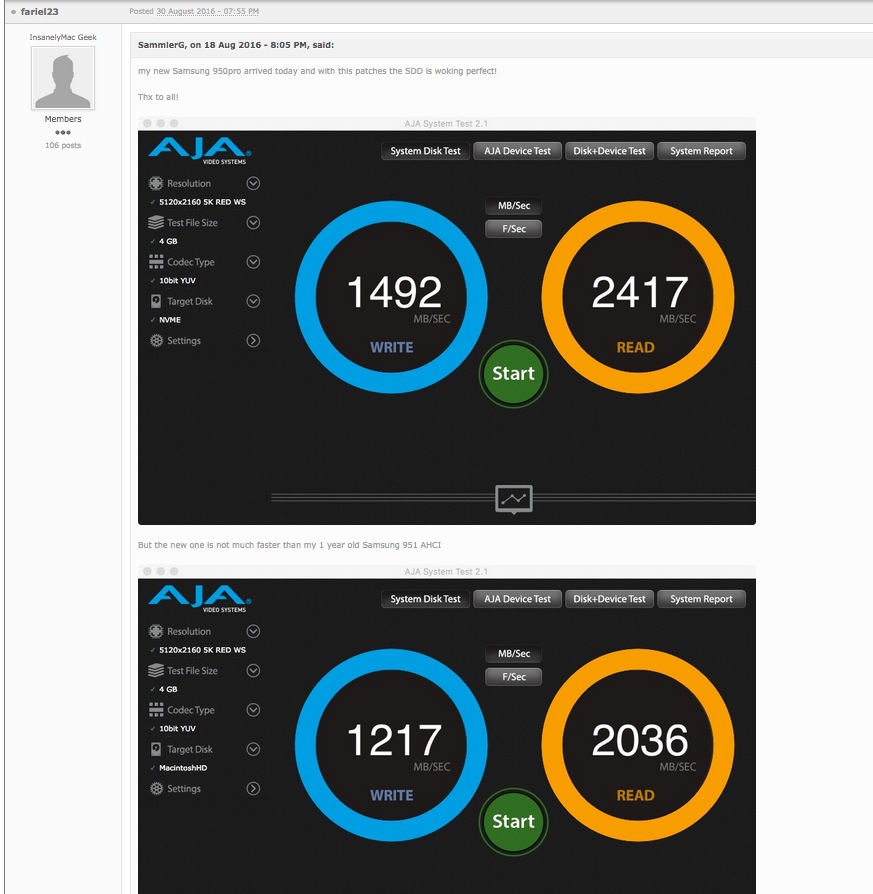
Task: Click the quote header 'SammlerG, on 18 Aug 2016'
Action: coord(236,45)
